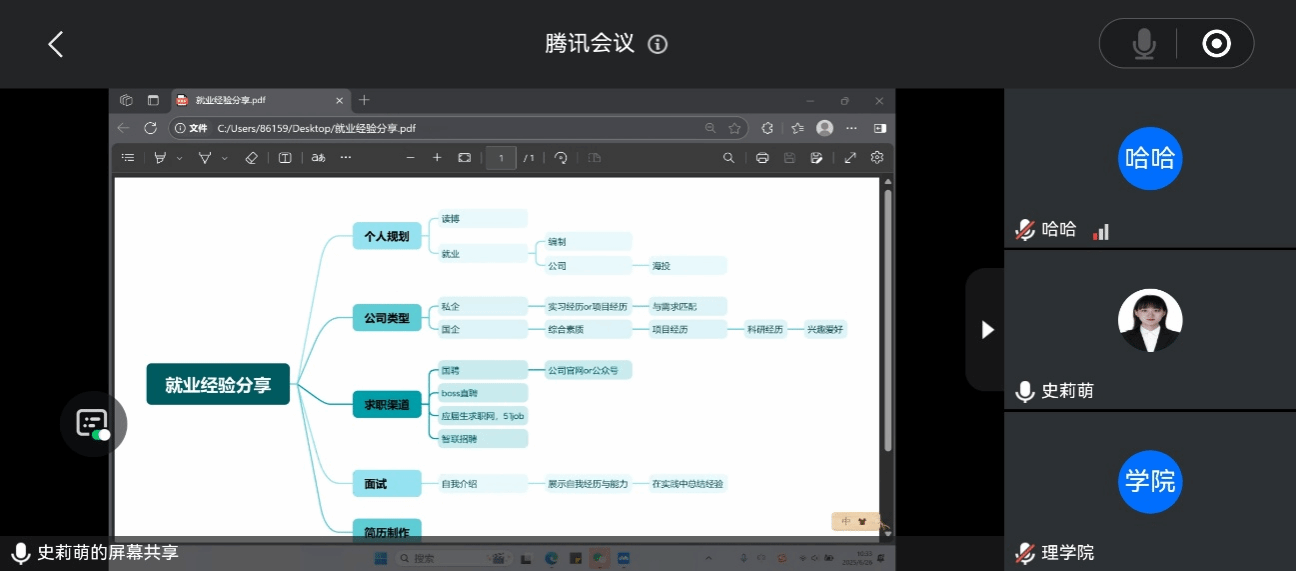Go back using the top-left arrow
Screen dimensions: 1296x571
click(56, 44)
